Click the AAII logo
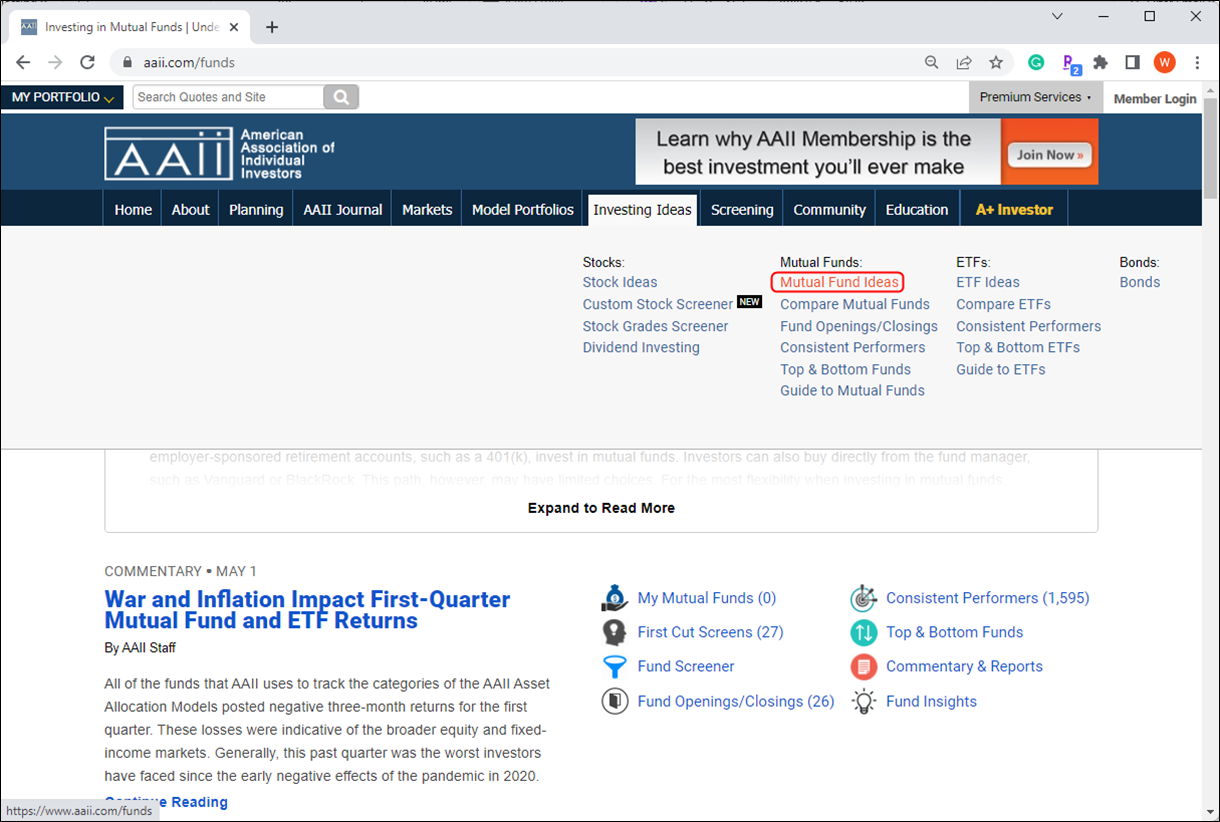1220x822 pixels. (x=219, y=153)
